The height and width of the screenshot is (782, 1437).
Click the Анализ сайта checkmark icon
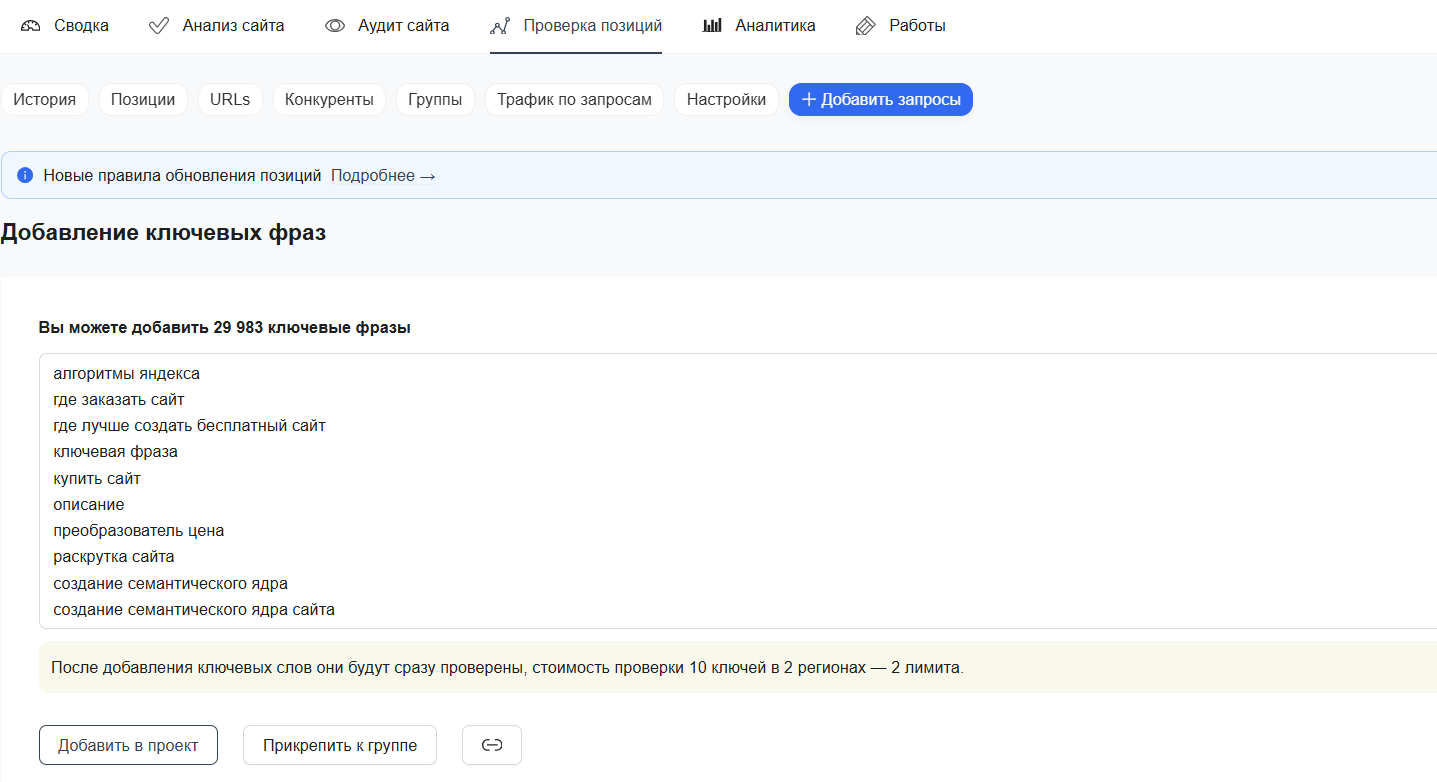[158, 26]
